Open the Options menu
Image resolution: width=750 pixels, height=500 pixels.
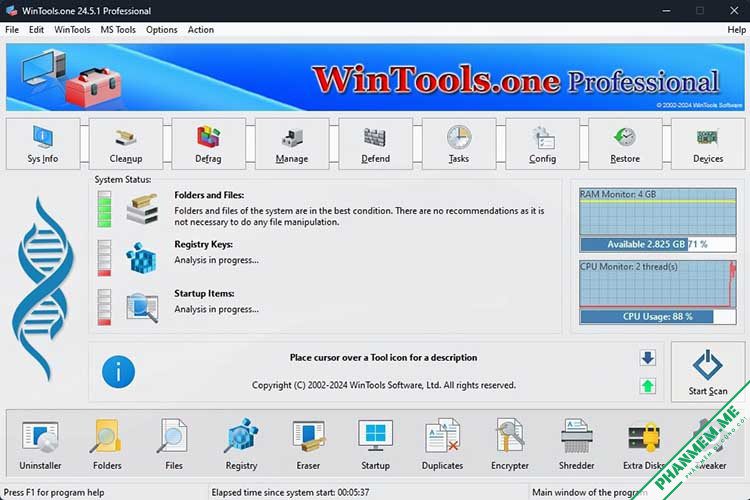tap(162, 30)
